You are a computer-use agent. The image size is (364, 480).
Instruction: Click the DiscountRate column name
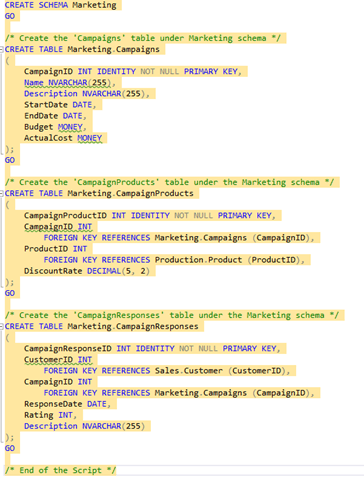[53, 271]
